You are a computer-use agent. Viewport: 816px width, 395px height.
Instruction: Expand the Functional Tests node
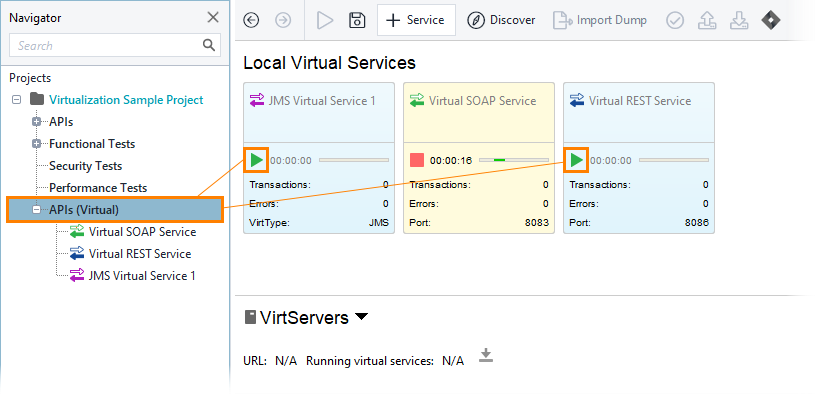click(36, 144)
